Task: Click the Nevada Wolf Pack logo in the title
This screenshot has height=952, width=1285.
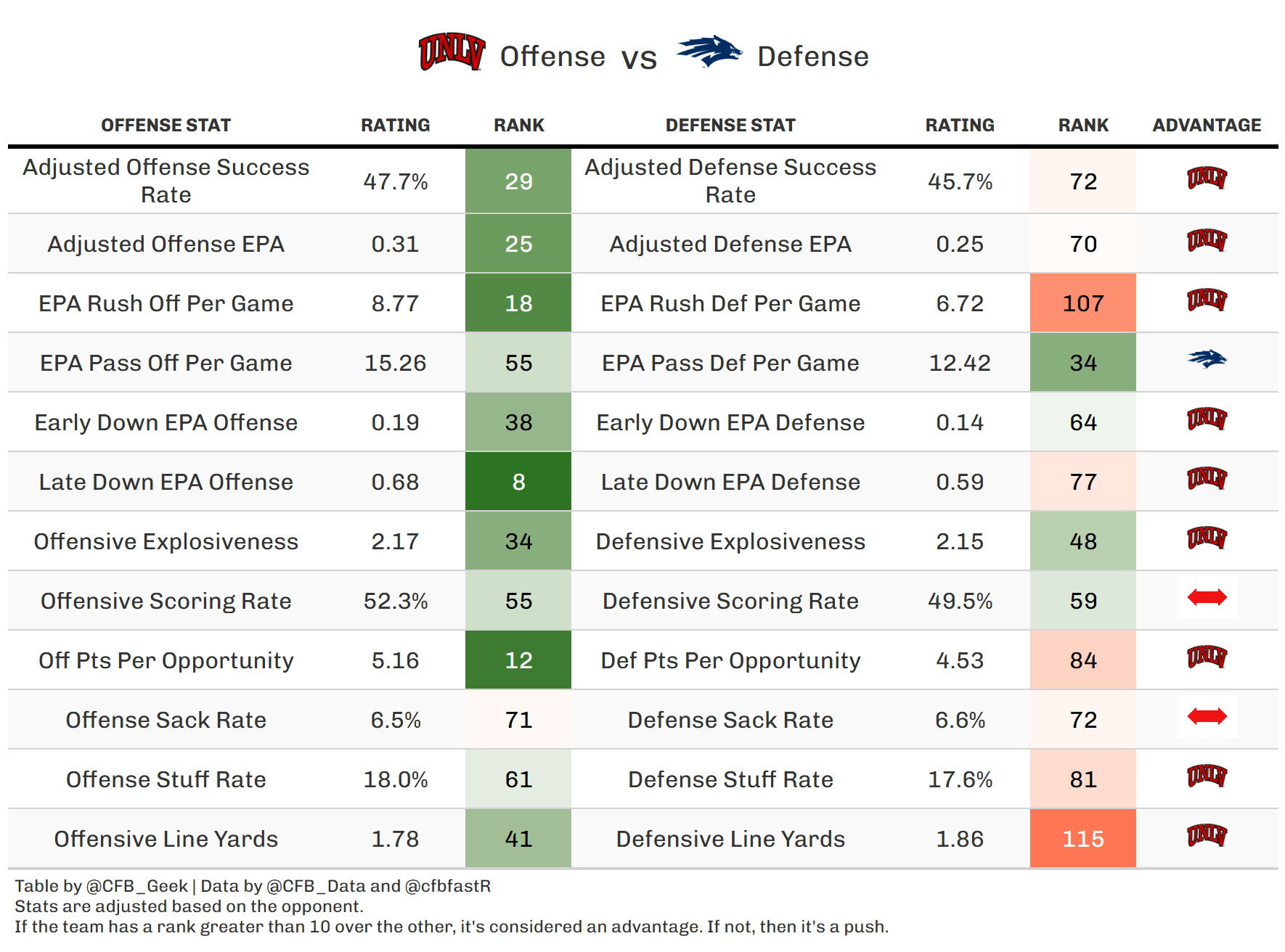Action: click(x=709, y=52)
